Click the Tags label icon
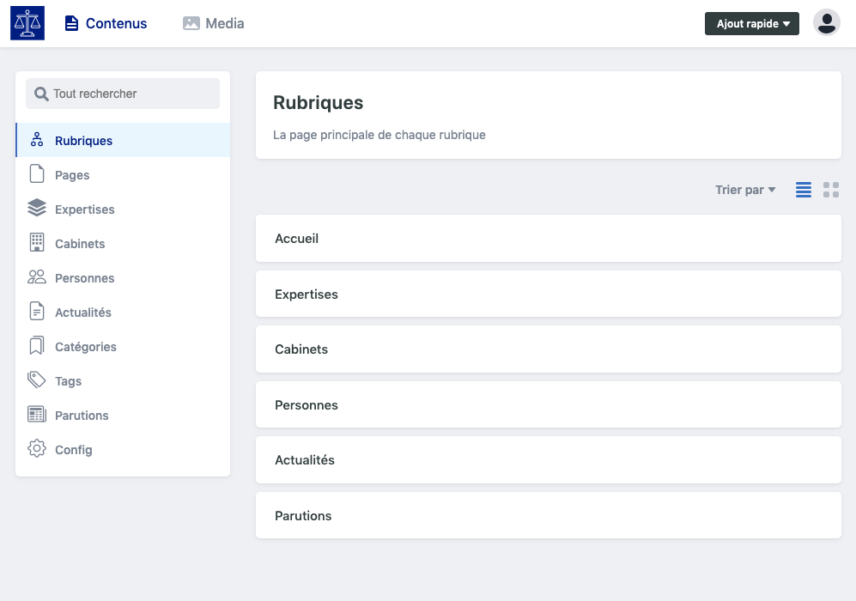 (x=37, y=380)
